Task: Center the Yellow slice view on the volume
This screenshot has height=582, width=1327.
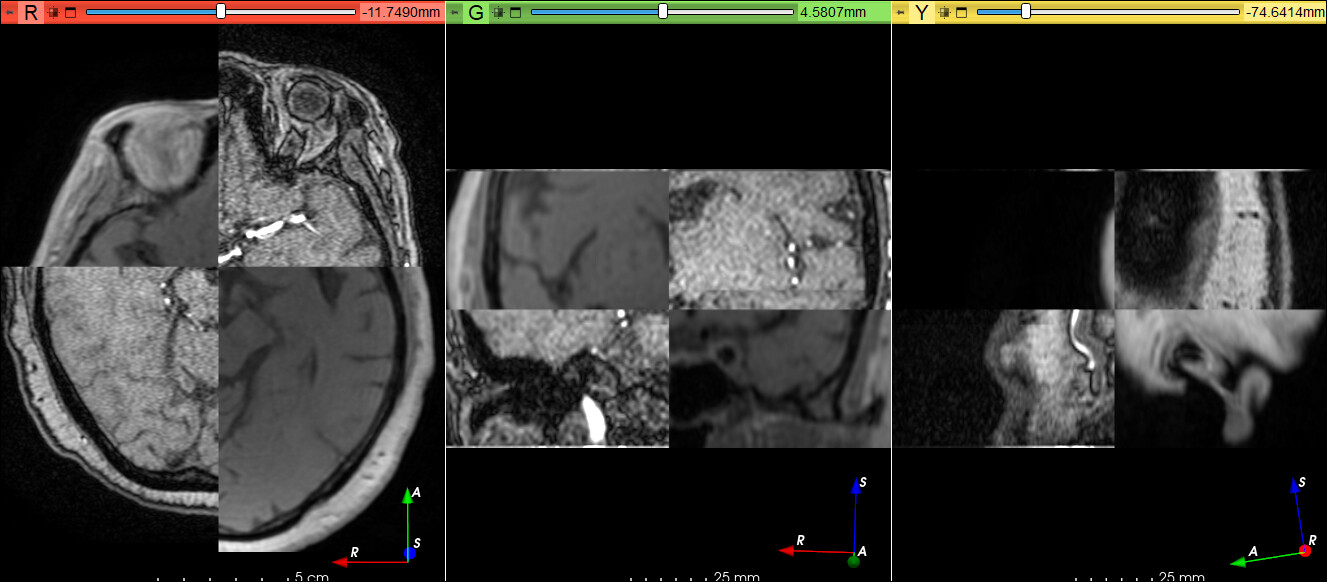Action: [945, 12]
